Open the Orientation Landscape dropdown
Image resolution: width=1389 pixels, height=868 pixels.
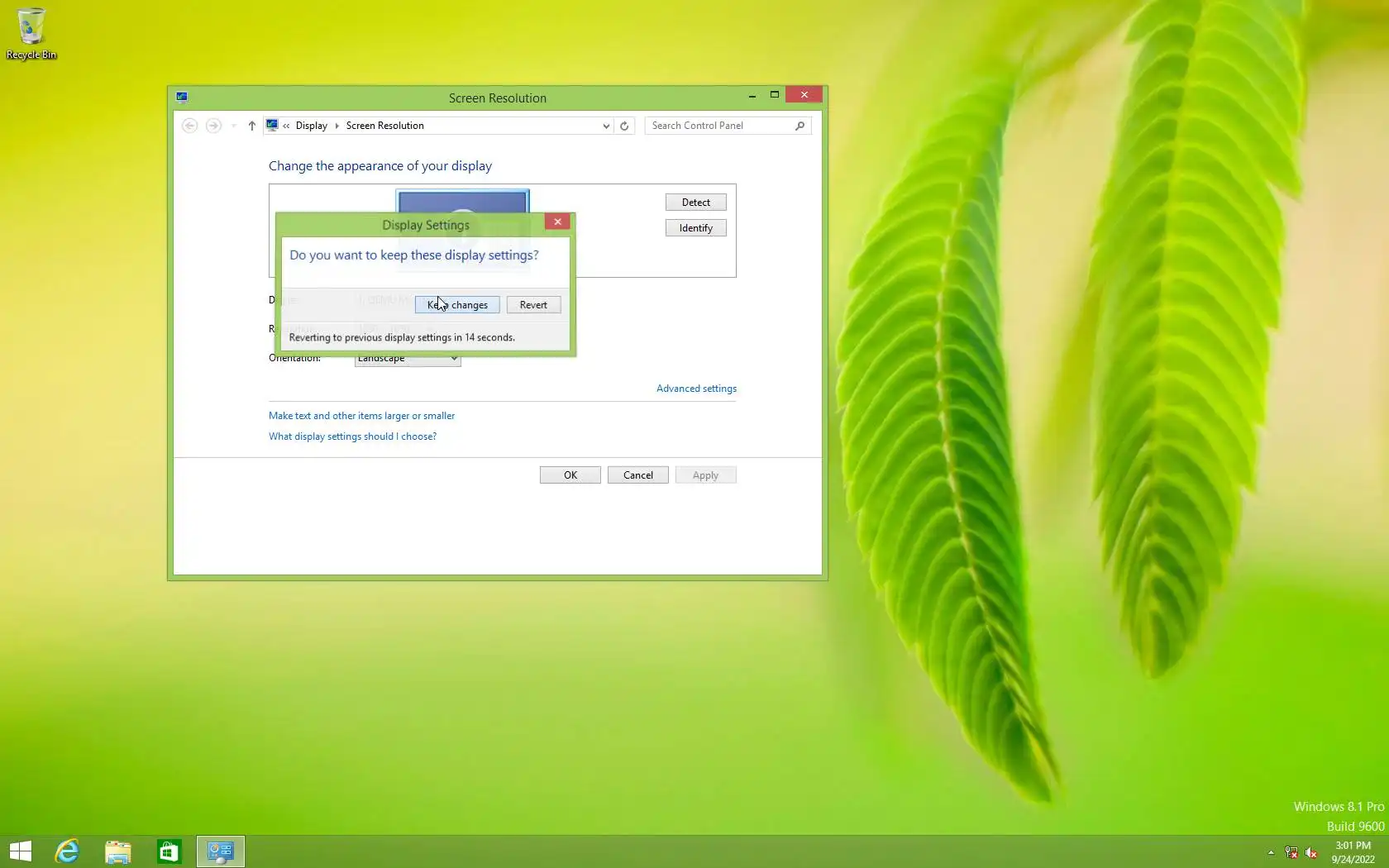tap(408, 360)
